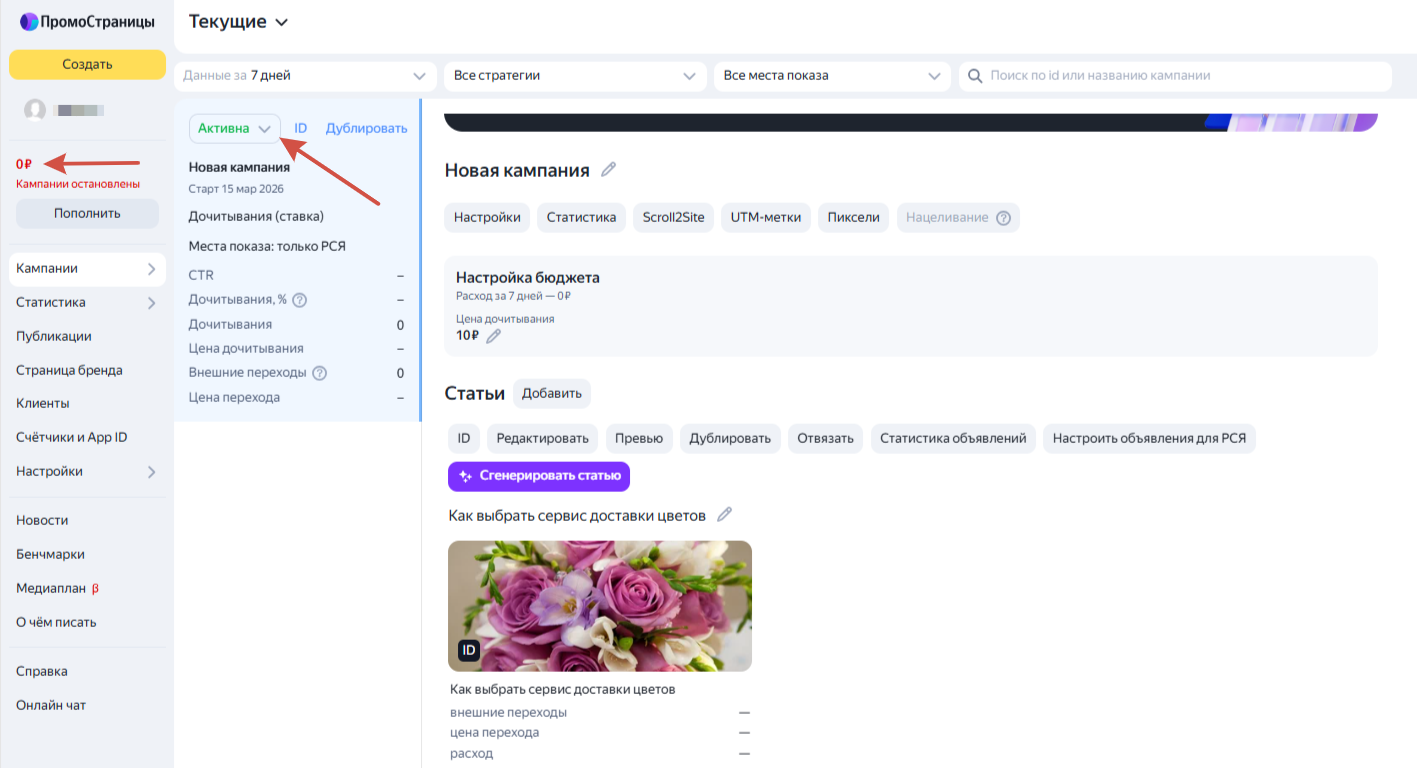
Task: Edit the 10₽ read-through price pencil
Action: (493, 336)
